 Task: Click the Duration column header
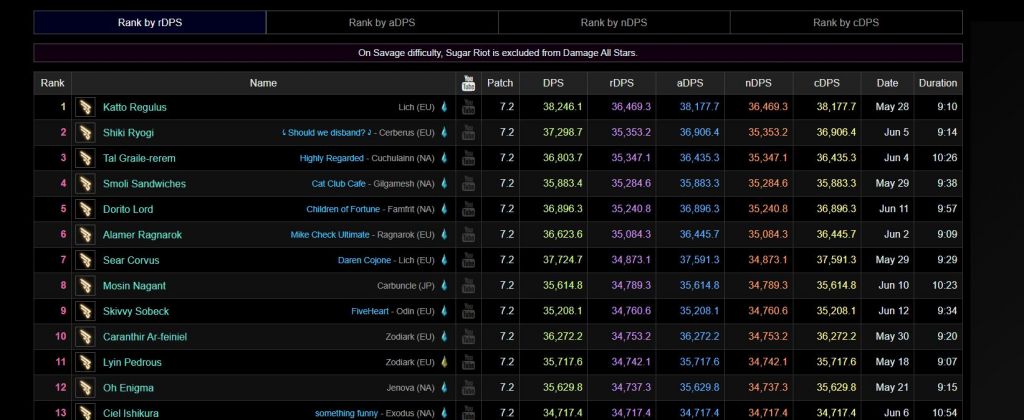point(937,83)
